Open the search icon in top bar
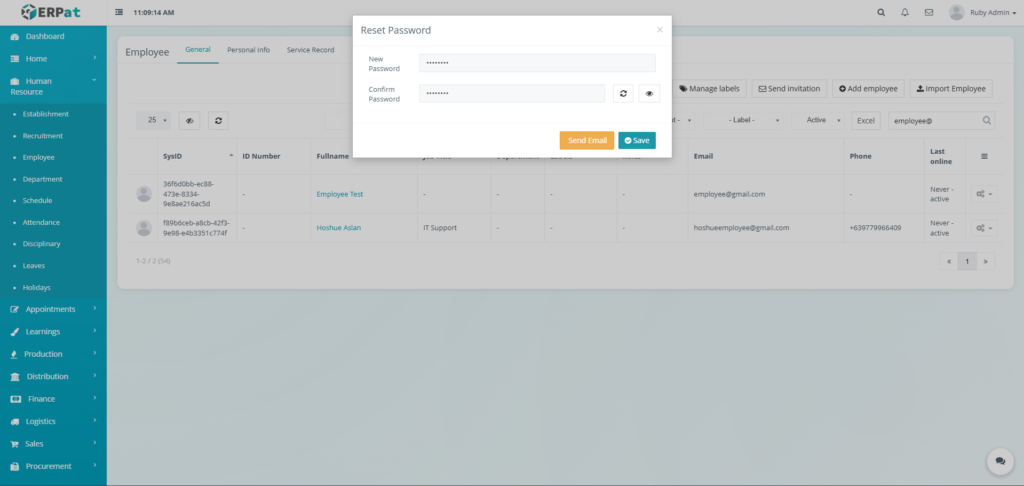Screen dimensions: 1024x486 point(881,12)
